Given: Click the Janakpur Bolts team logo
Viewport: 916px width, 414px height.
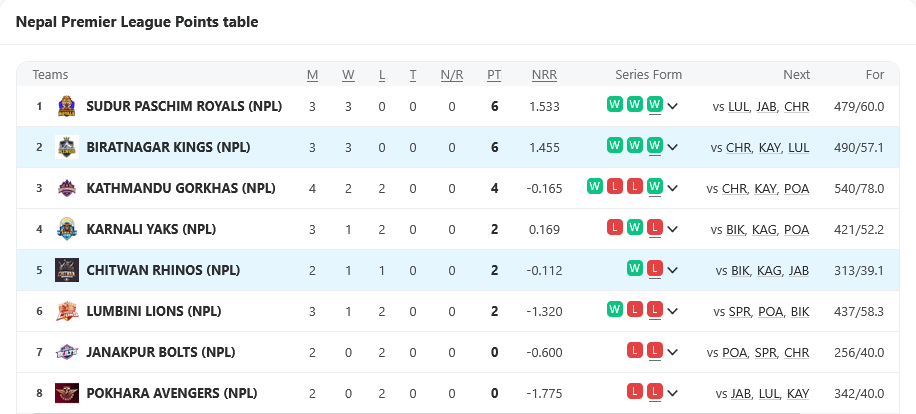Looking at the screenshot, I should point(66,352).
